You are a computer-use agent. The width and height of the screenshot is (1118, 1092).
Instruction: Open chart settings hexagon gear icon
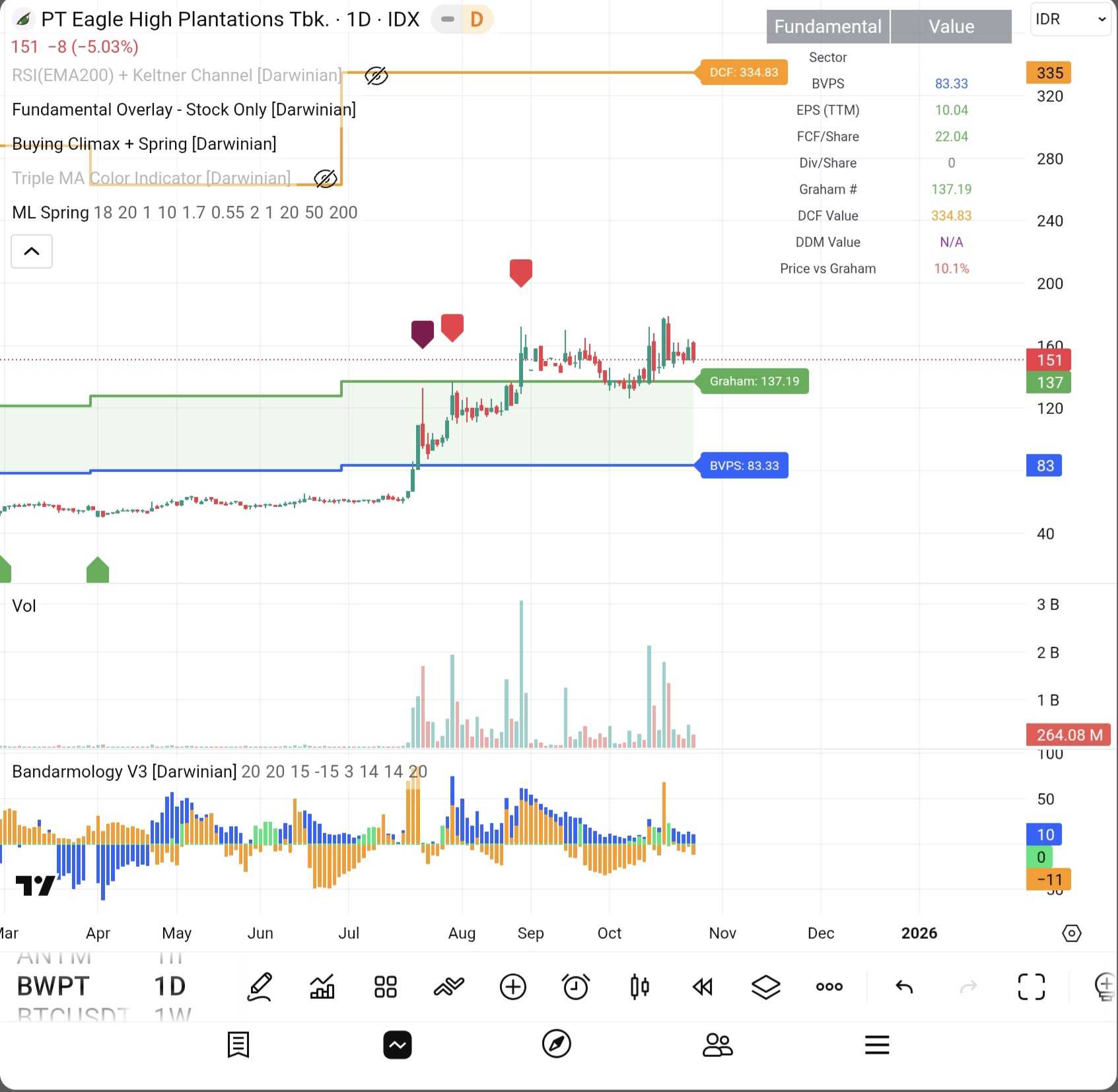(1072, 933)
